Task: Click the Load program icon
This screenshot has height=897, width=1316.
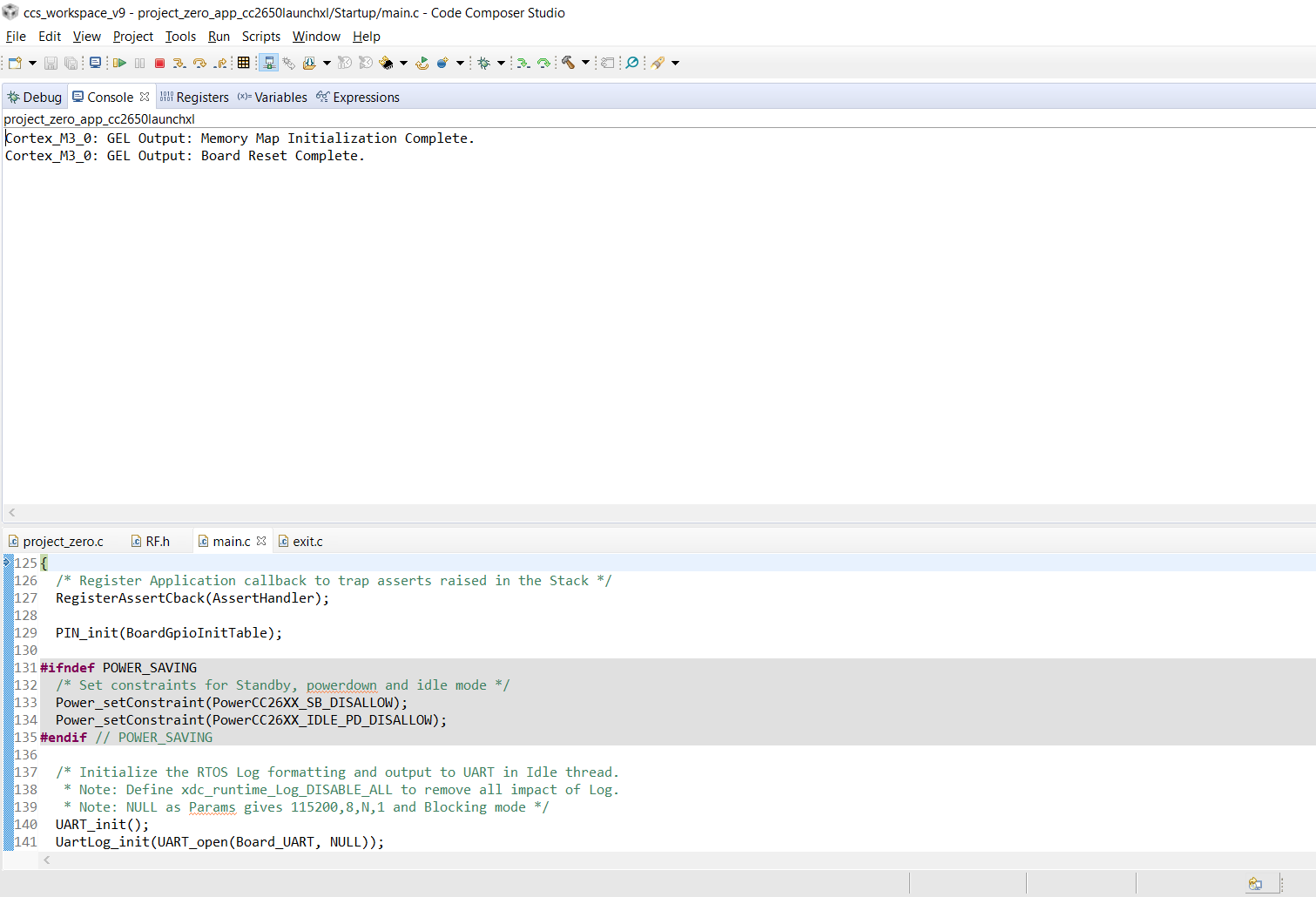Action: [x=308, y=63]
